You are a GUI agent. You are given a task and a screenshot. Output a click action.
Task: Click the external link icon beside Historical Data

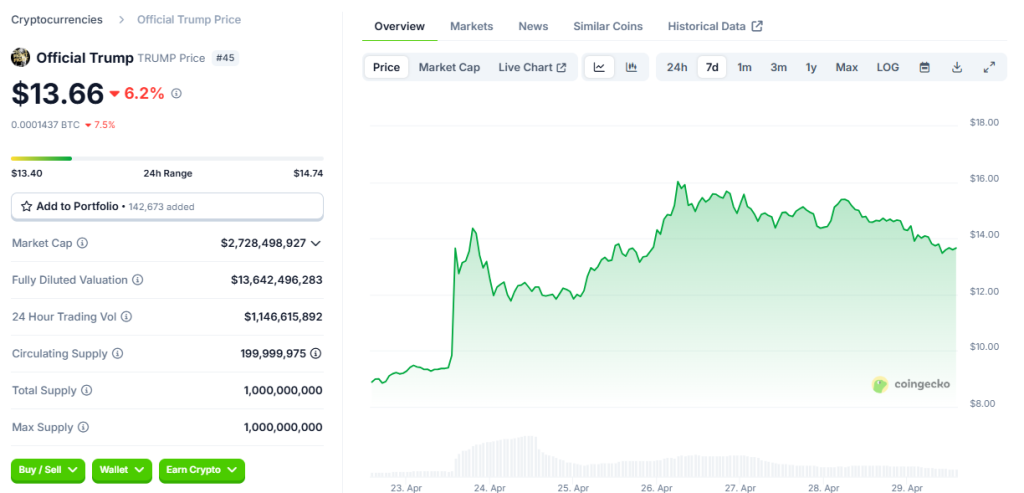coord(758,26)
